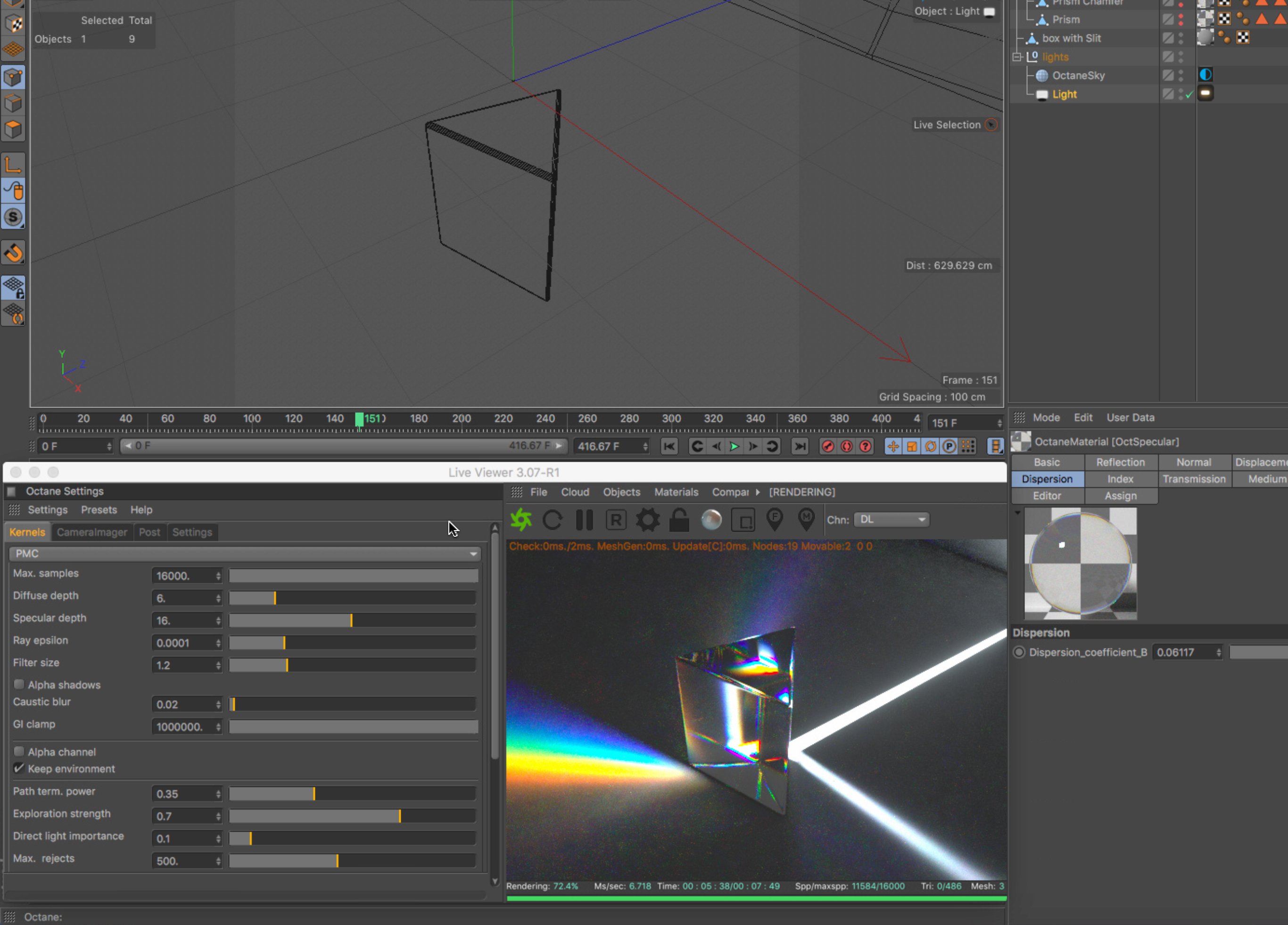Open the Materials menu in Live Viewer
The image size is (1288, 925).
(x=676, y=492)
